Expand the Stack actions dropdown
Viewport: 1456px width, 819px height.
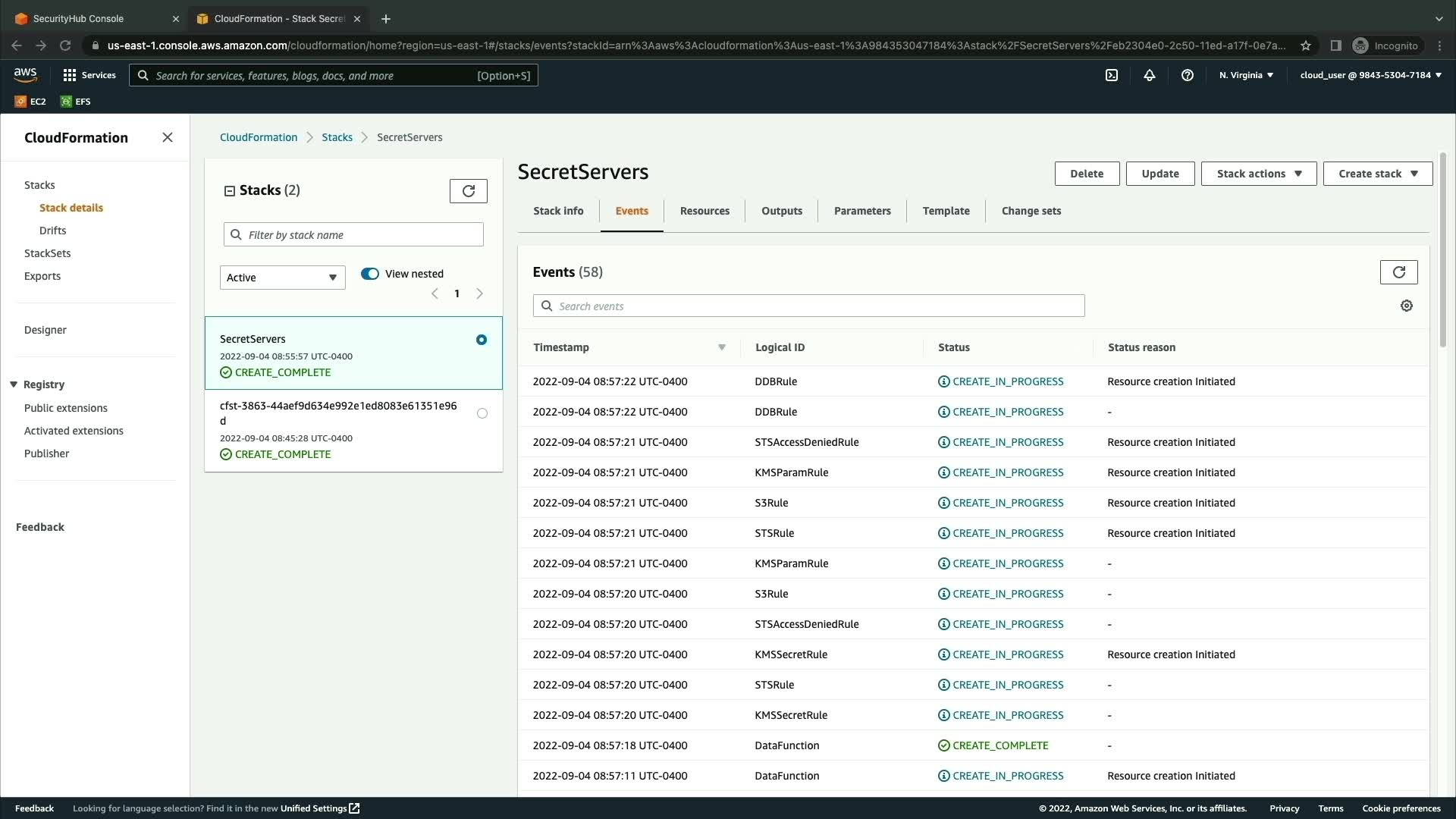point(1259,174)
